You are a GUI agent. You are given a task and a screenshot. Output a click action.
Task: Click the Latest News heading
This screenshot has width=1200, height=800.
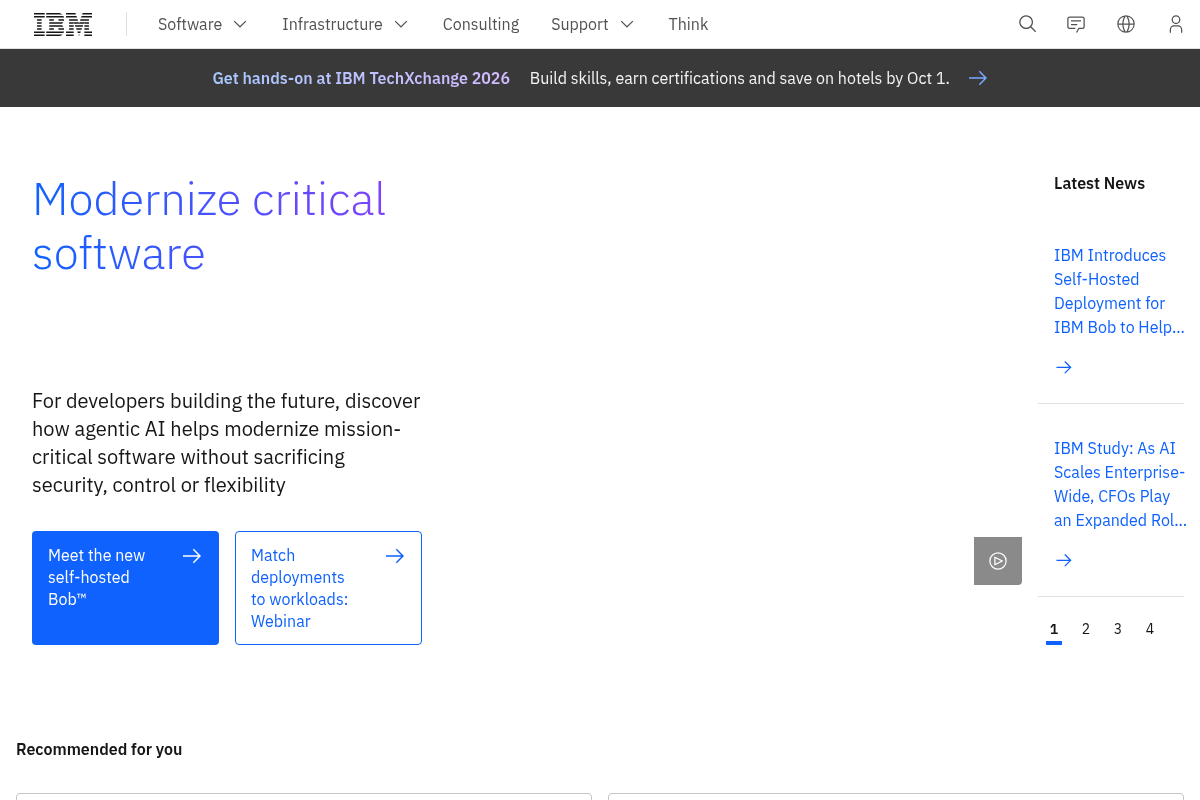point(1099,183)
